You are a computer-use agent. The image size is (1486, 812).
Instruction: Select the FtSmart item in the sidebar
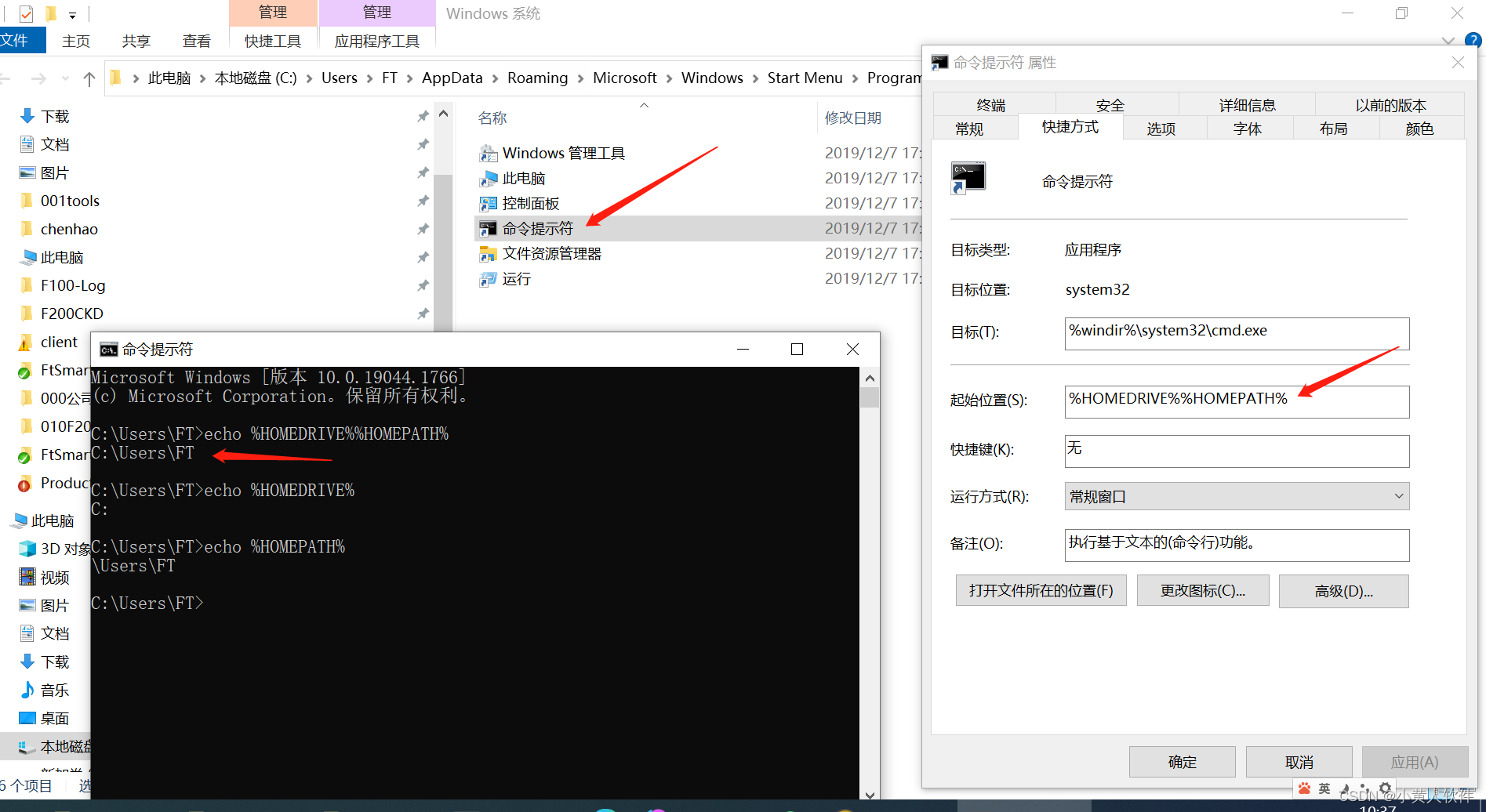[x=63, y=369]
